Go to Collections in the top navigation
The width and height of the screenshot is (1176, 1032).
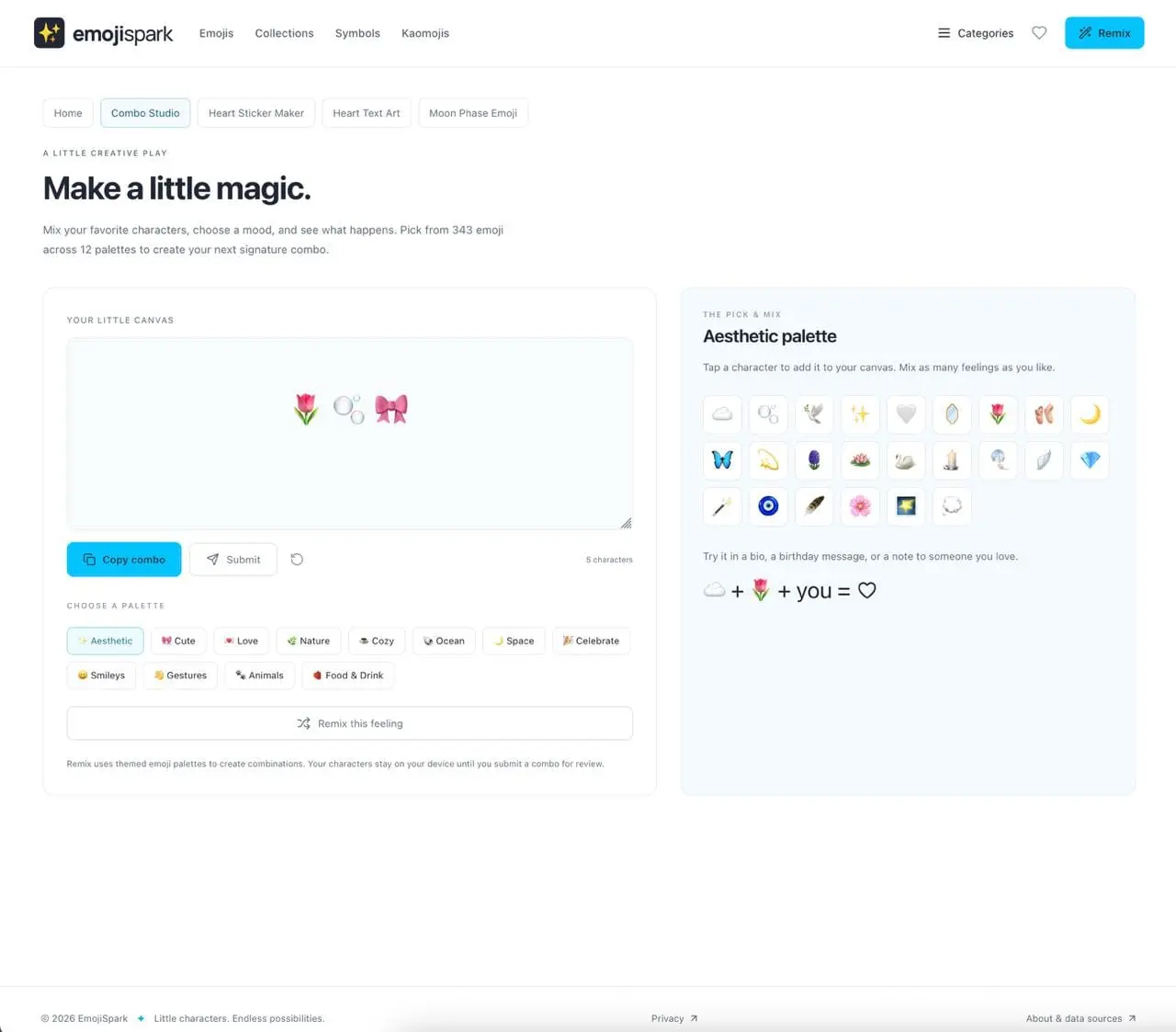coord(285,33)
